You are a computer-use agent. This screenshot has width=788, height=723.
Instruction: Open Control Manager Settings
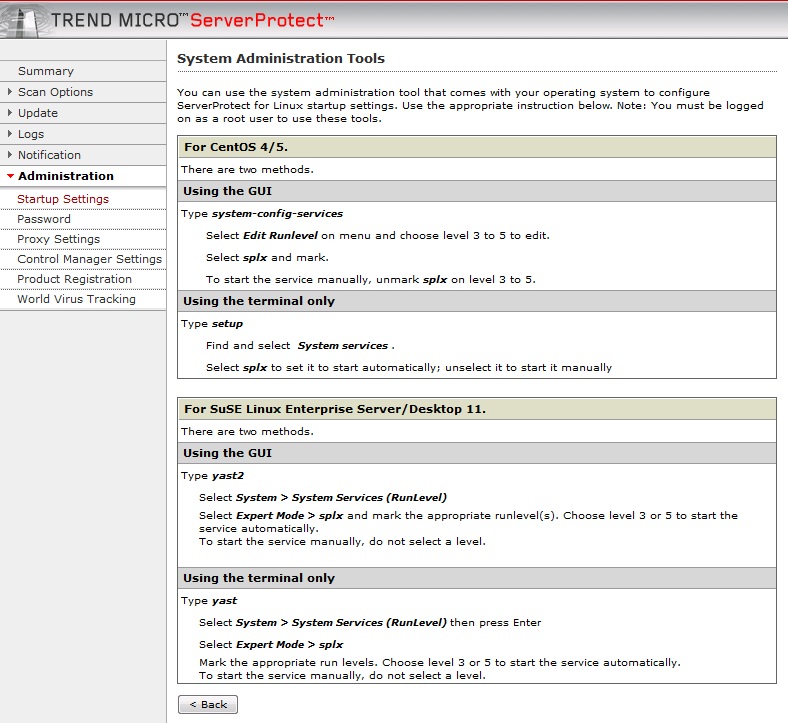89,259
